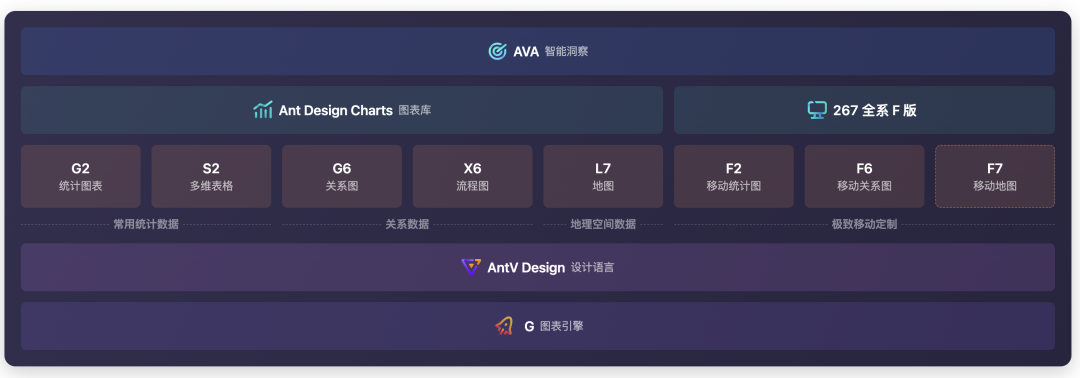
Task: Click the monitor icon beside 267 全系 F 版
Action: coord(817,110)
